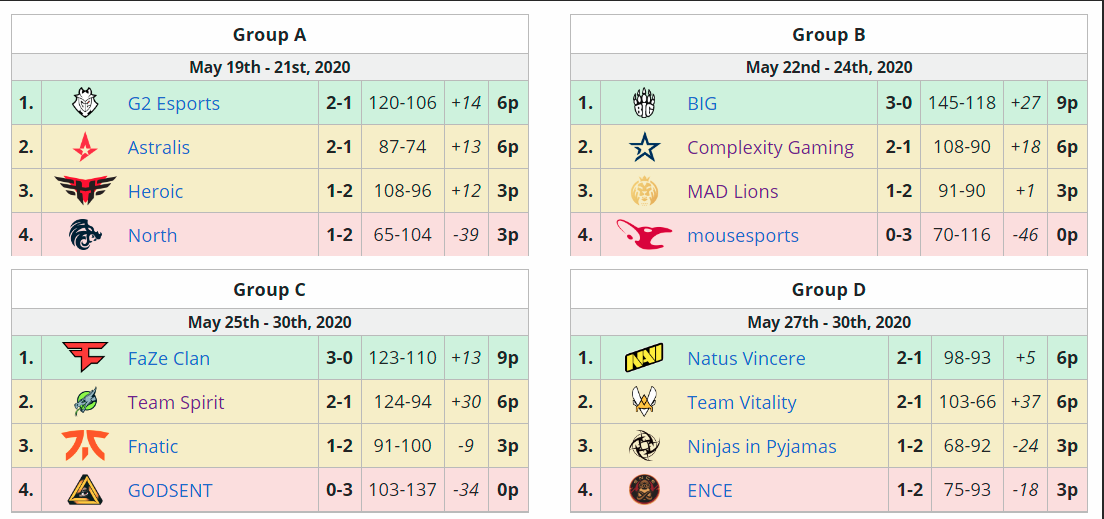Select the Group C table header
This screenshot has width=1104, height=519.
pos(270,289)
